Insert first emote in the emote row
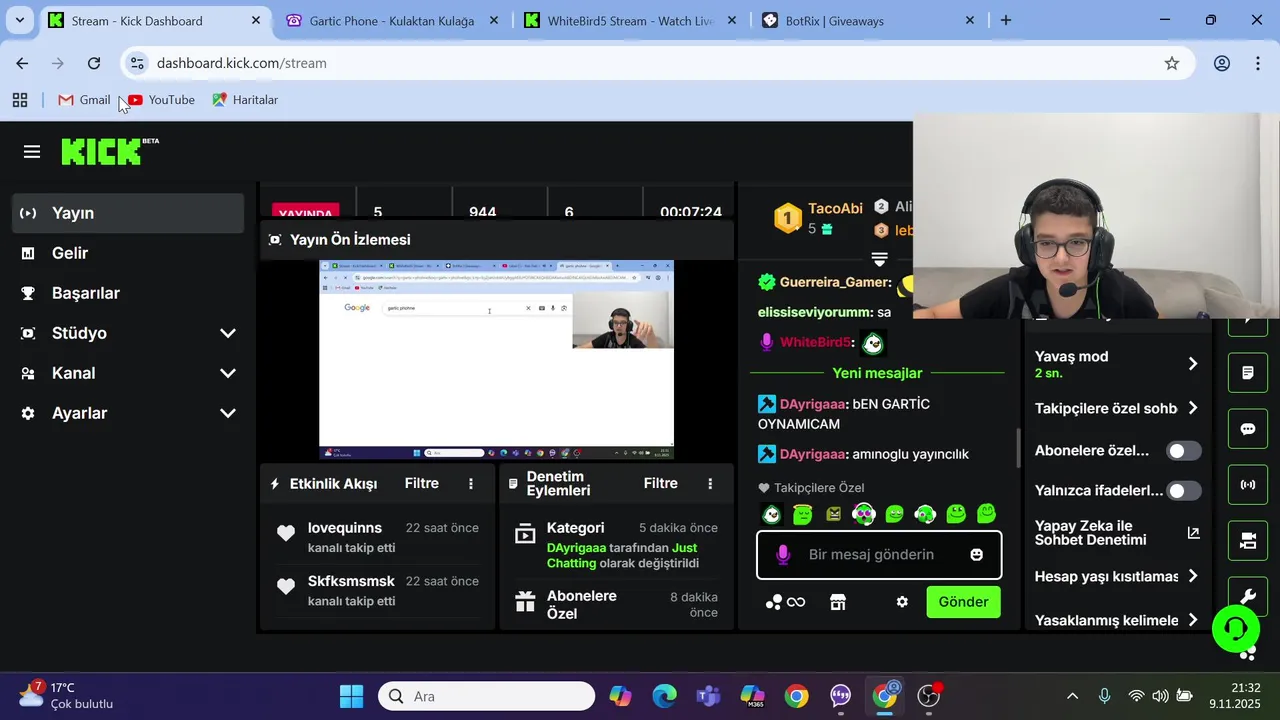1280x720 pixels. pos(772,514)
